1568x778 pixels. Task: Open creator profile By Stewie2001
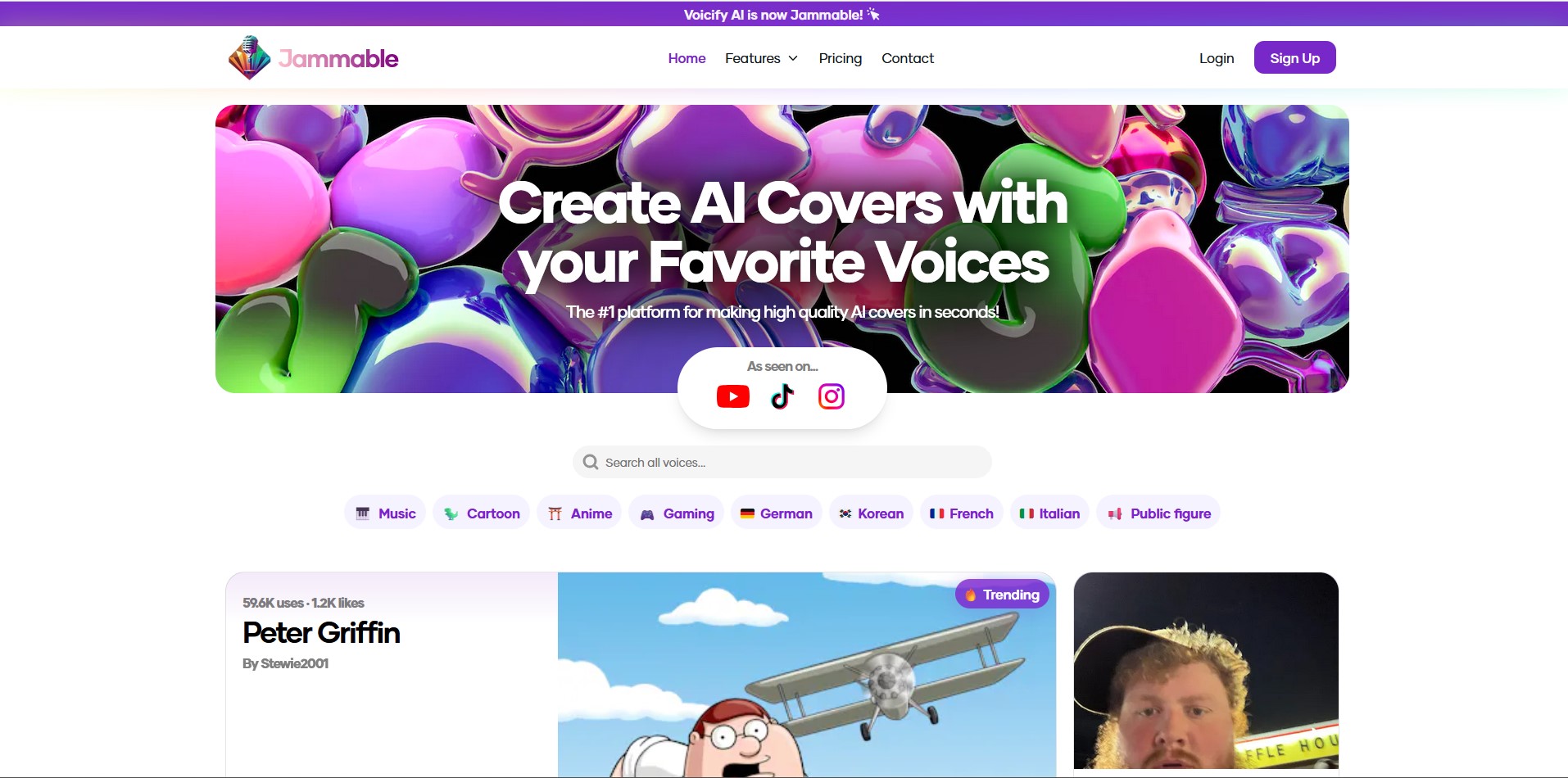tap(285, 663)
